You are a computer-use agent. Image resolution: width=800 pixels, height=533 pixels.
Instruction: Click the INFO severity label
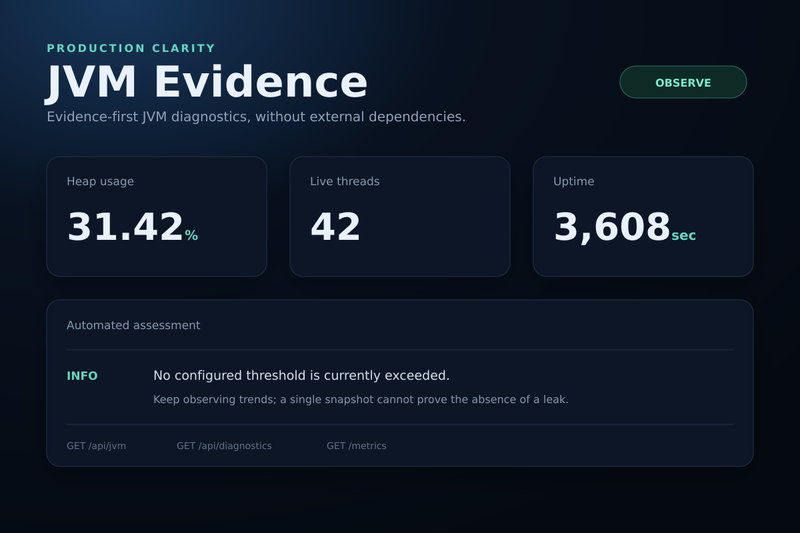point(82,376)
